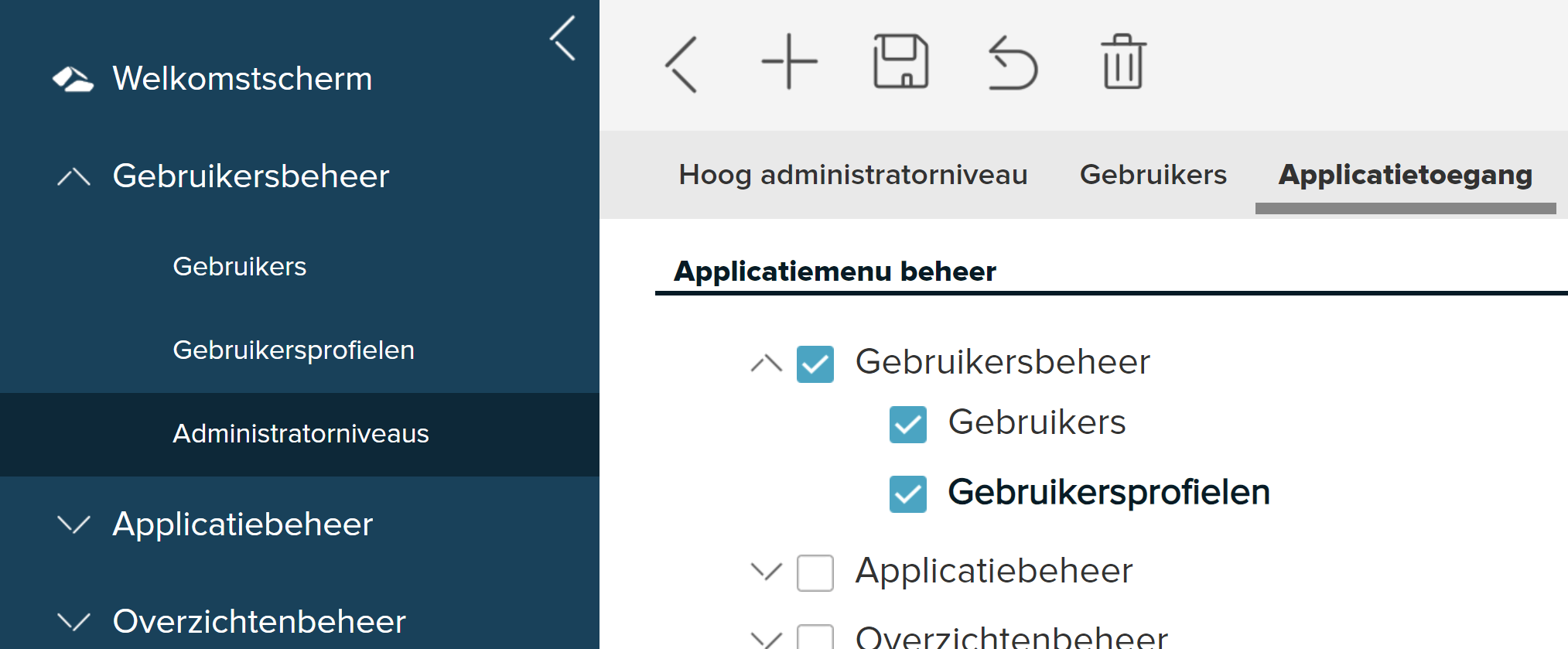The image size is (1568, 649).
Task: Click the Gebruikersbeheer label in the access tree
Action: click(1003, 362)
